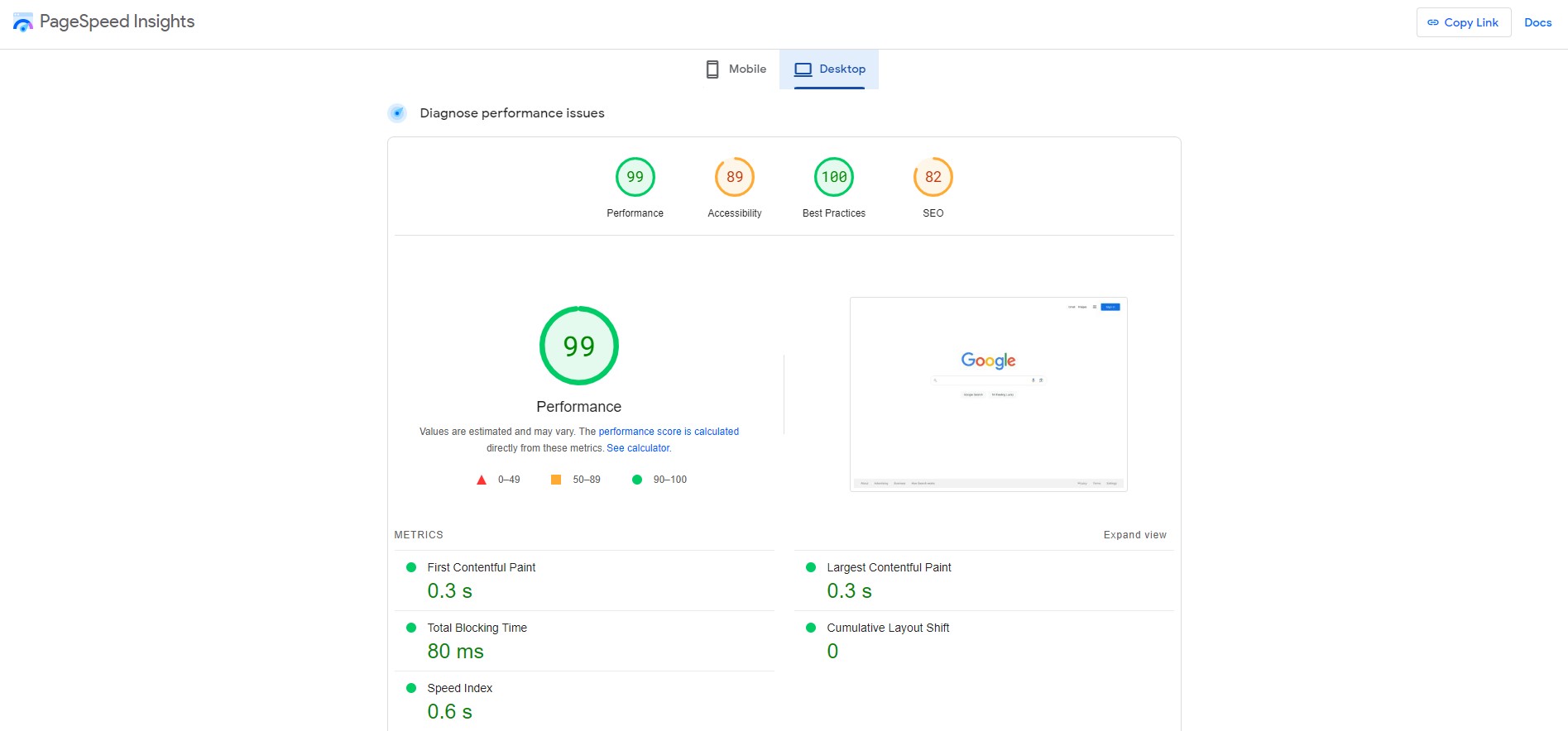Click the red triangle 0–49 legend icon
1568x731 pixels.
(482, 480)
